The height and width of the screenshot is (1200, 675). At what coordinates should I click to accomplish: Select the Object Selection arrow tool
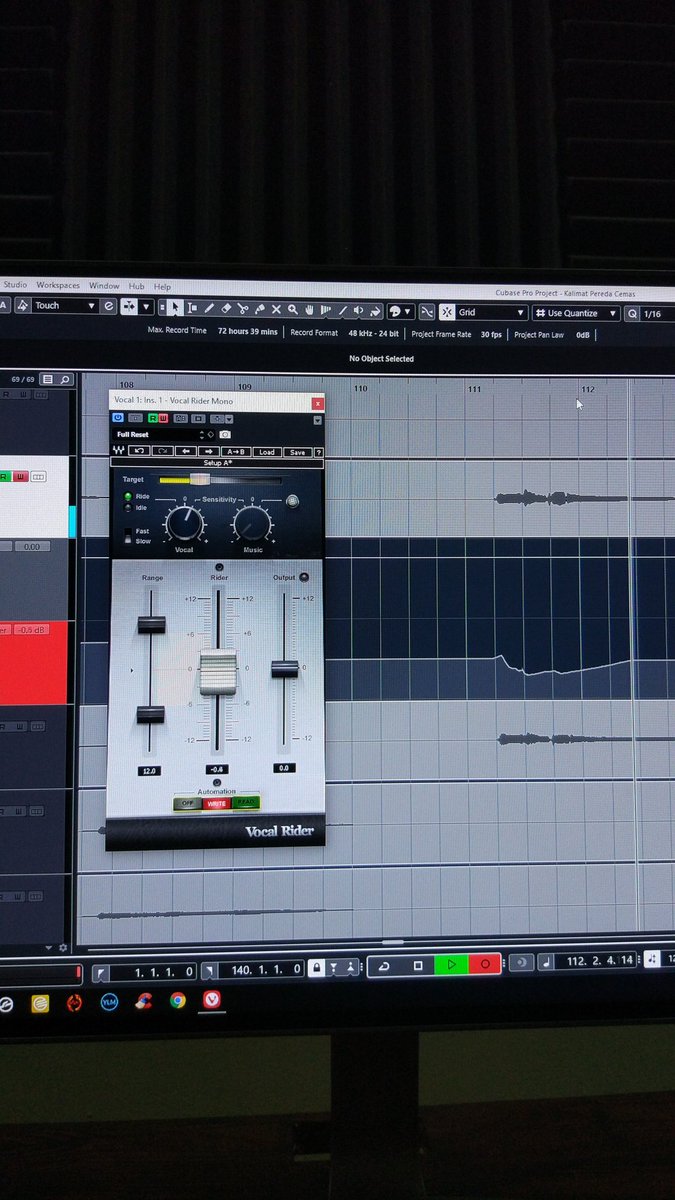175,309
